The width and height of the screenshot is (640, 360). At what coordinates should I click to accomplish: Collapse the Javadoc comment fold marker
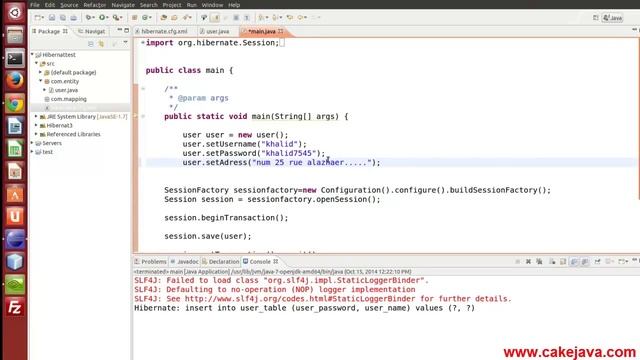point(143,89)
